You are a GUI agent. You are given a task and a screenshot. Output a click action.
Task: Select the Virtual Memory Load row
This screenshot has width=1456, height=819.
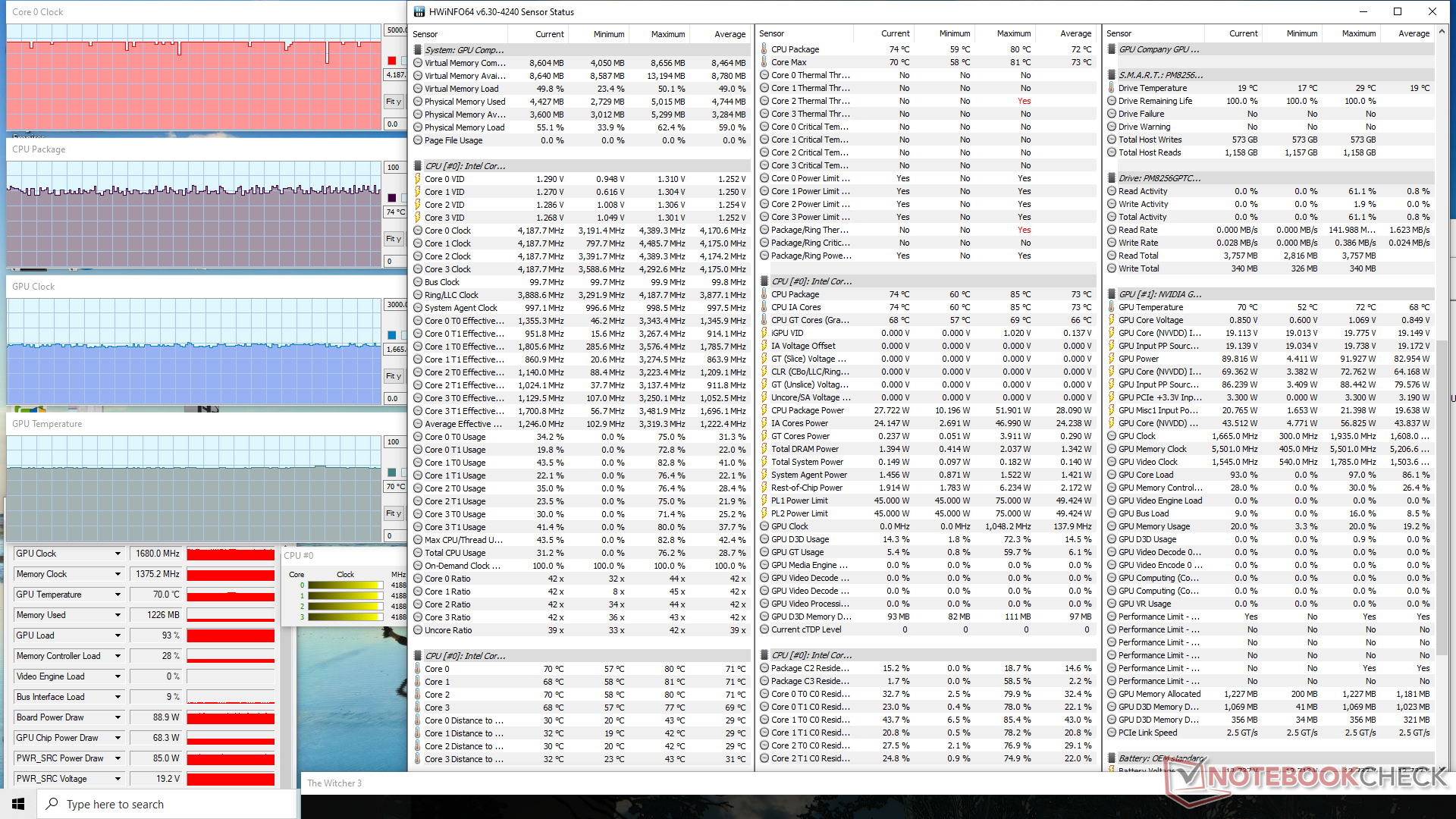coord(581,89)
